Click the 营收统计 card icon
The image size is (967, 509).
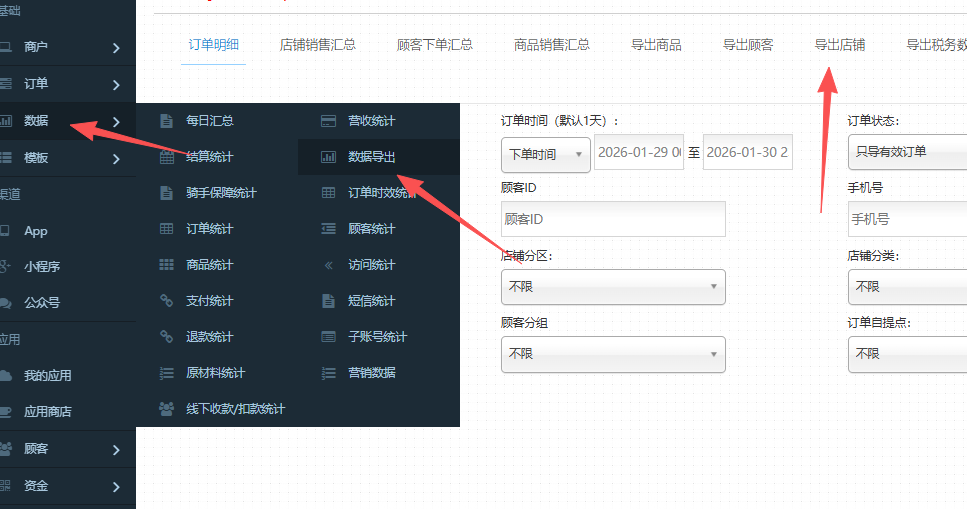328,121
